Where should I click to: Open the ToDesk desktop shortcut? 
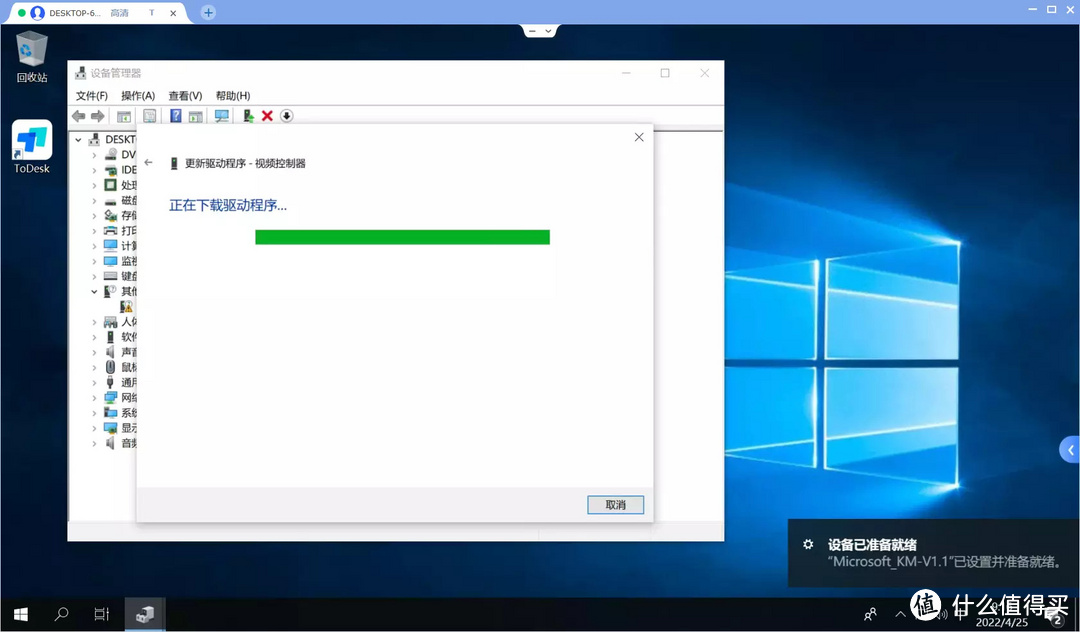(x=32, y=147)
